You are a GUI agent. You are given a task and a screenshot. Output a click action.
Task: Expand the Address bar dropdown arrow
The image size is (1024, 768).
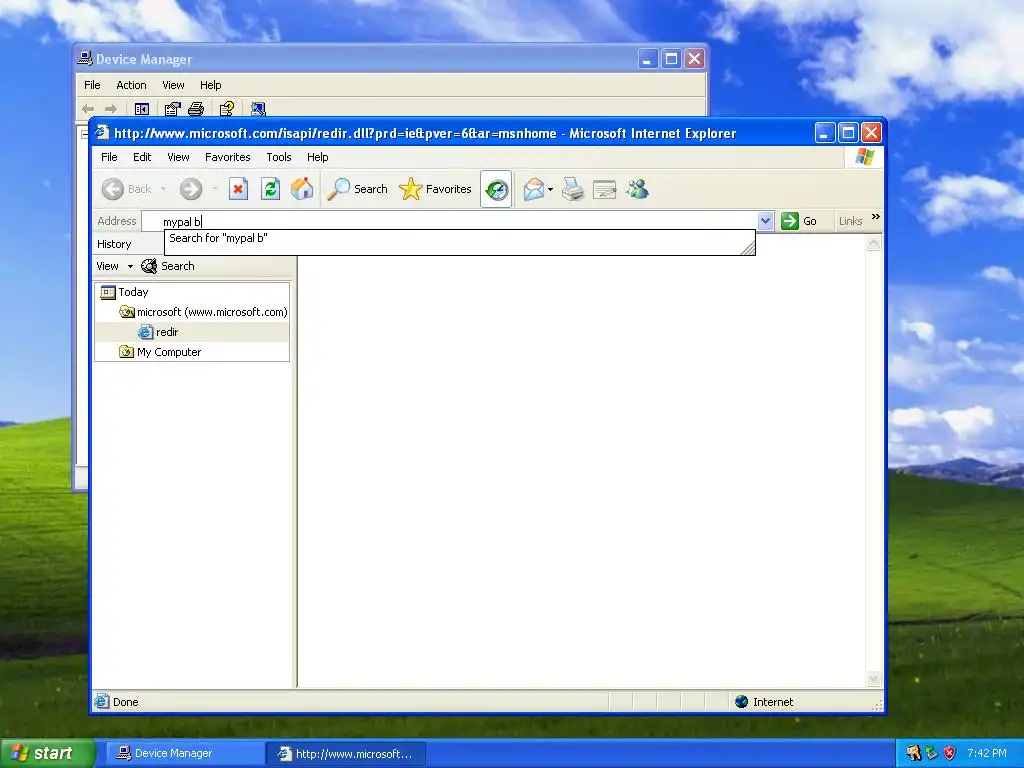click(x=765, y=221)
